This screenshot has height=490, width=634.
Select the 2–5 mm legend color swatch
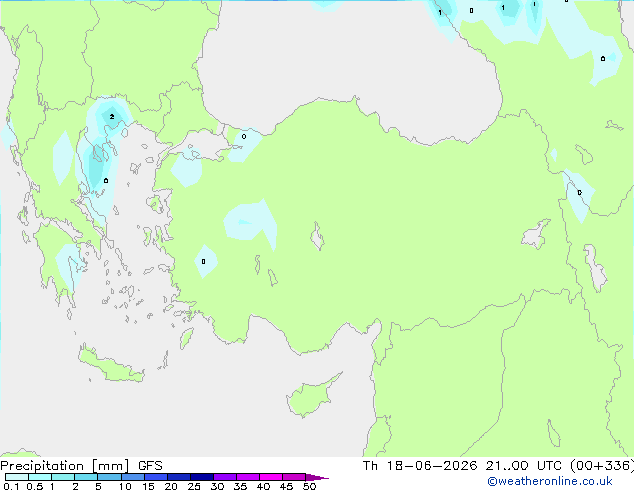(86, 477)
